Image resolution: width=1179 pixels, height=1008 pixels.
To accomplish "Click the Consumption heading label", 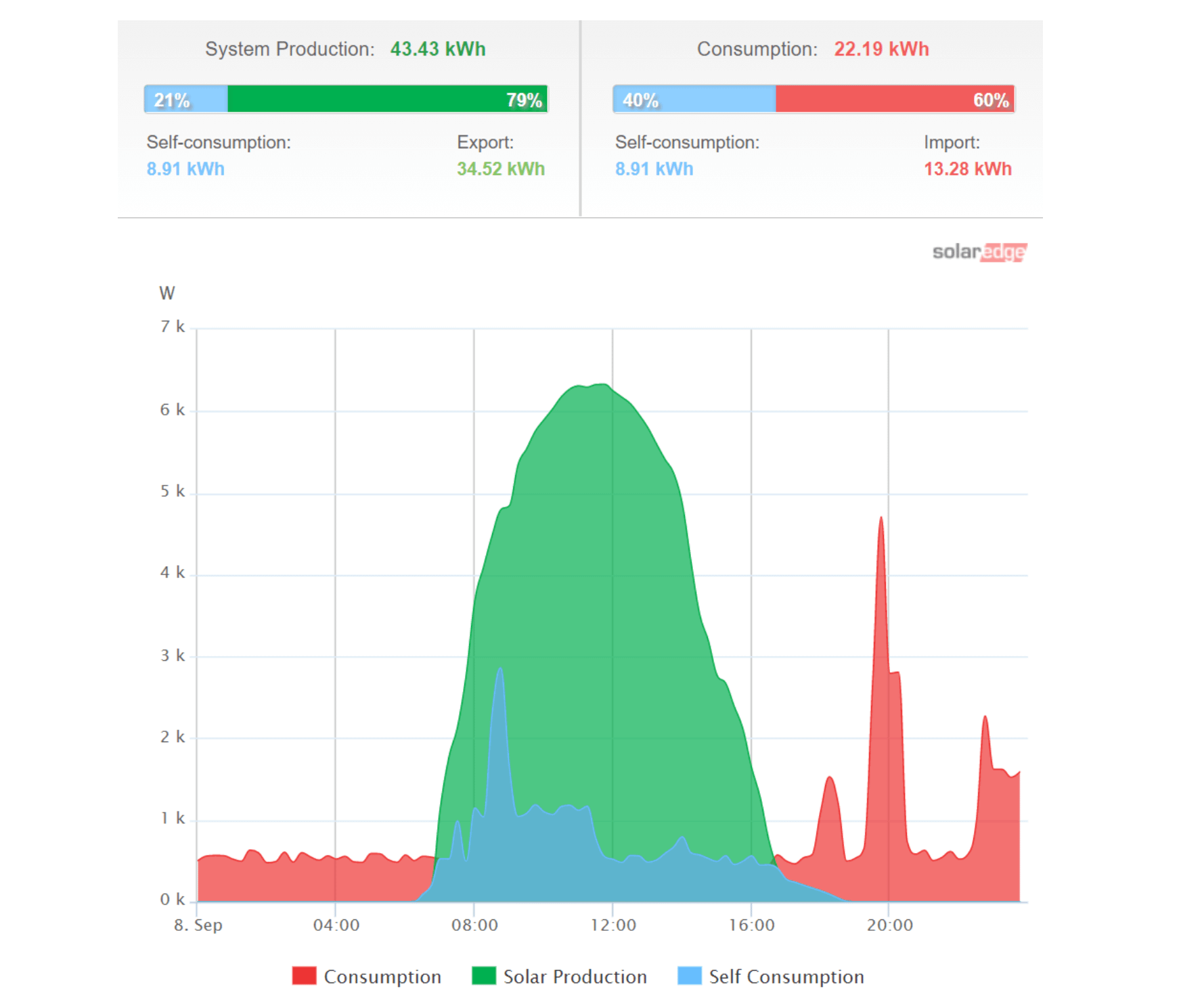I will pos(757,49).
